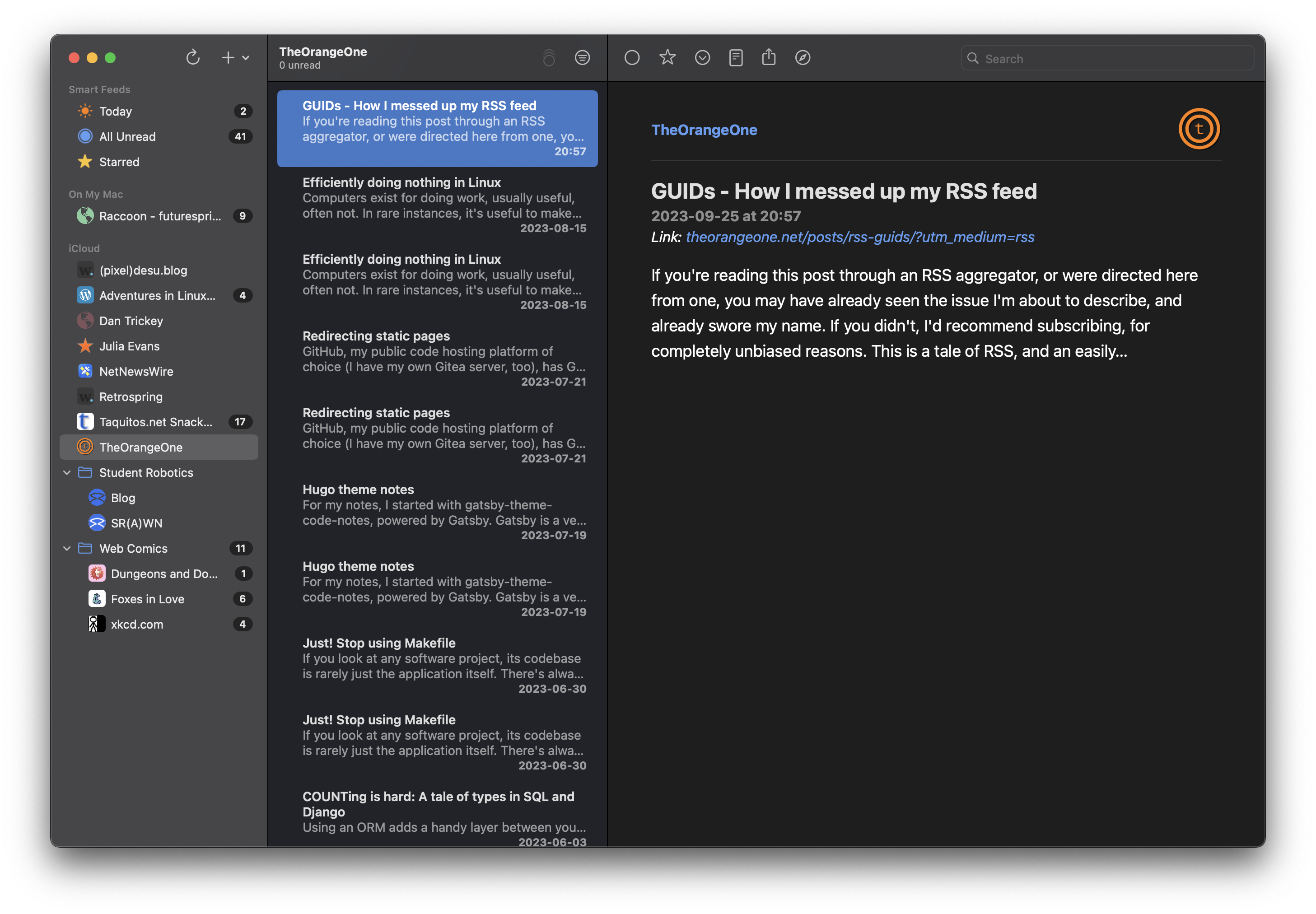The image size is (1316, 914).
Task: Toggle Reader View article icon
Action: click(x=736, y=57)
